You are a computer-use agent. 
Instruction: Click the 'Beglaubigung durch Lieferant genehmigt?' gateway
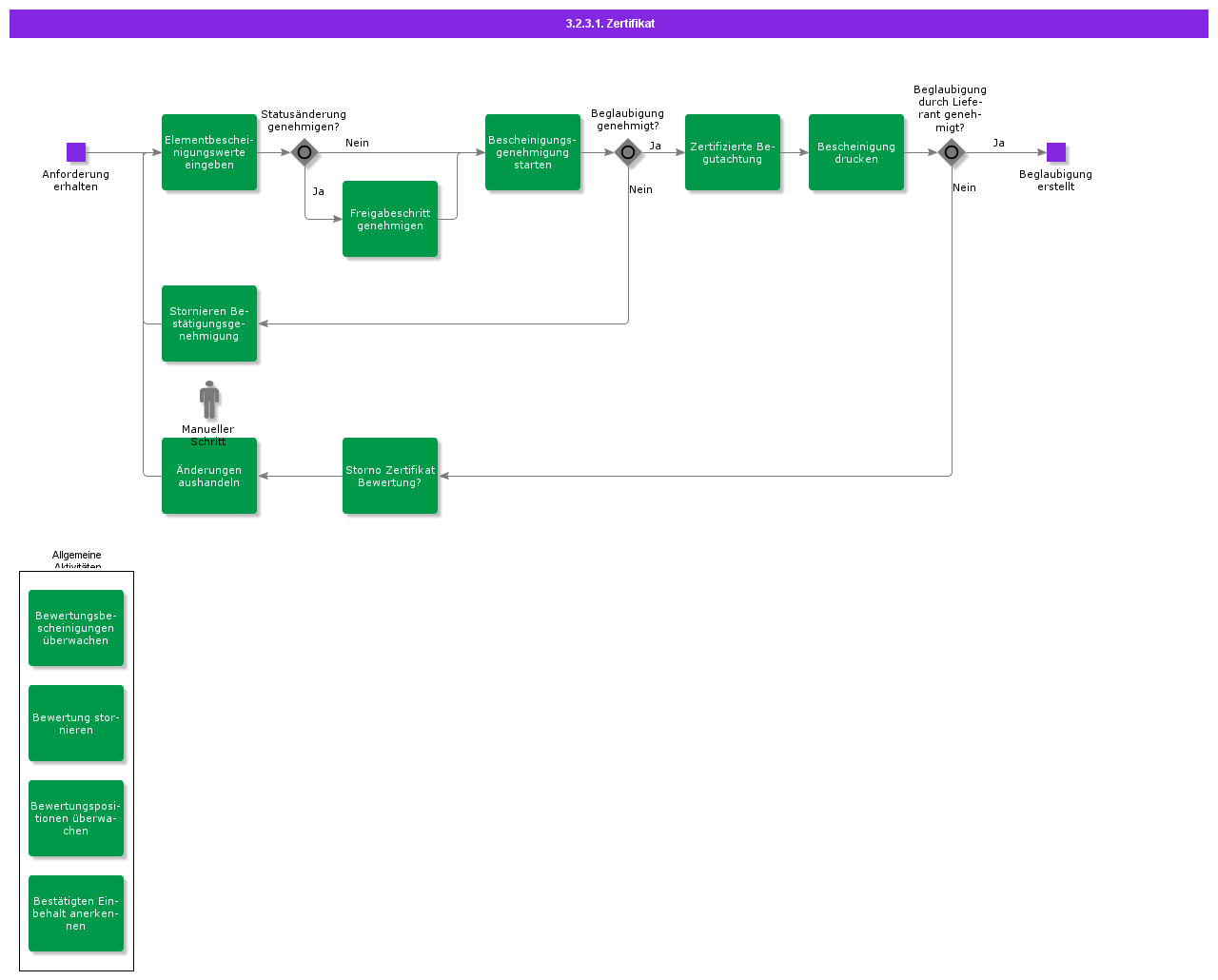click(951, 152)
